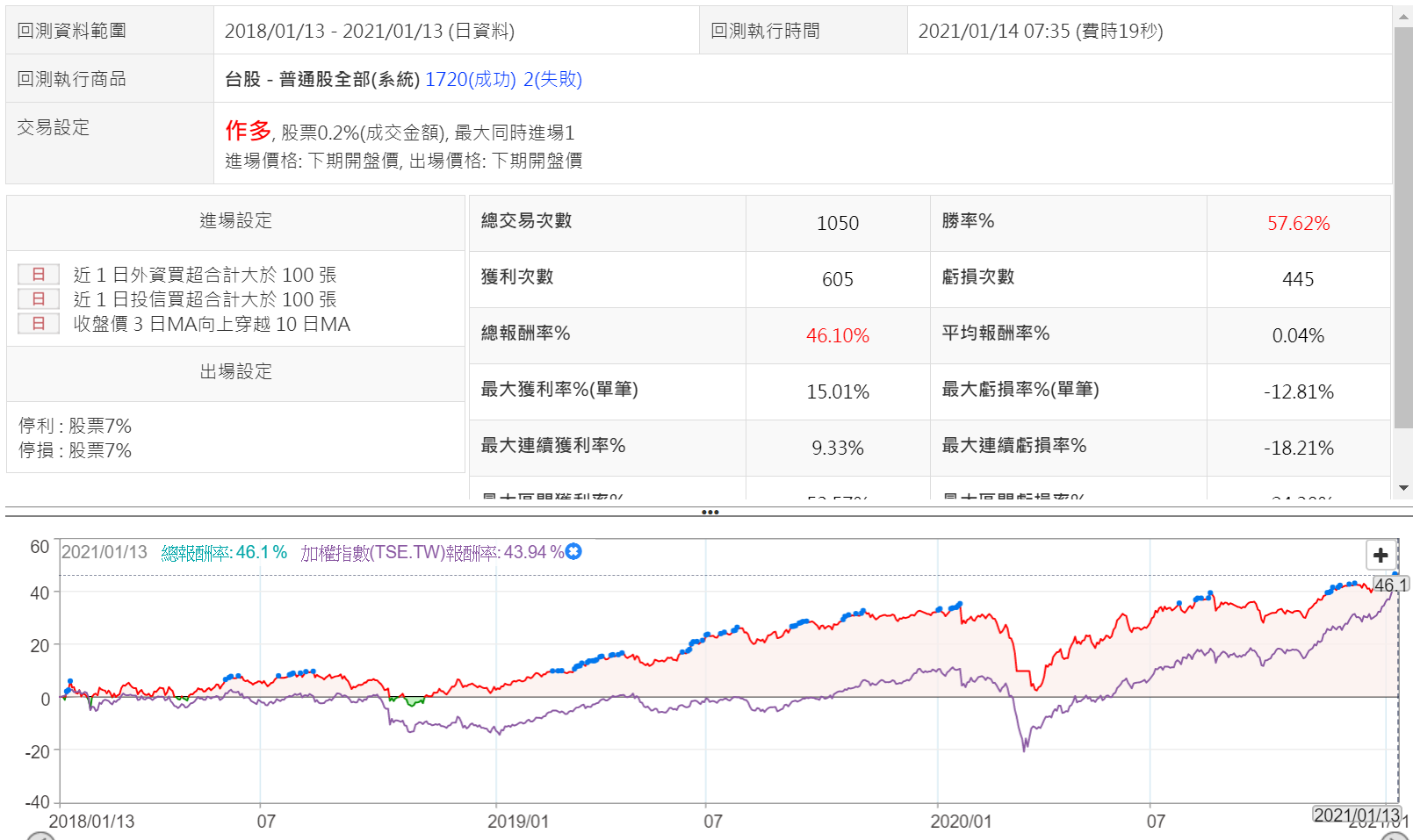This screenshot has width=1413, height=840.
Task: Click the 46.1 value marker on the chart
Action: pos(1390,585)
